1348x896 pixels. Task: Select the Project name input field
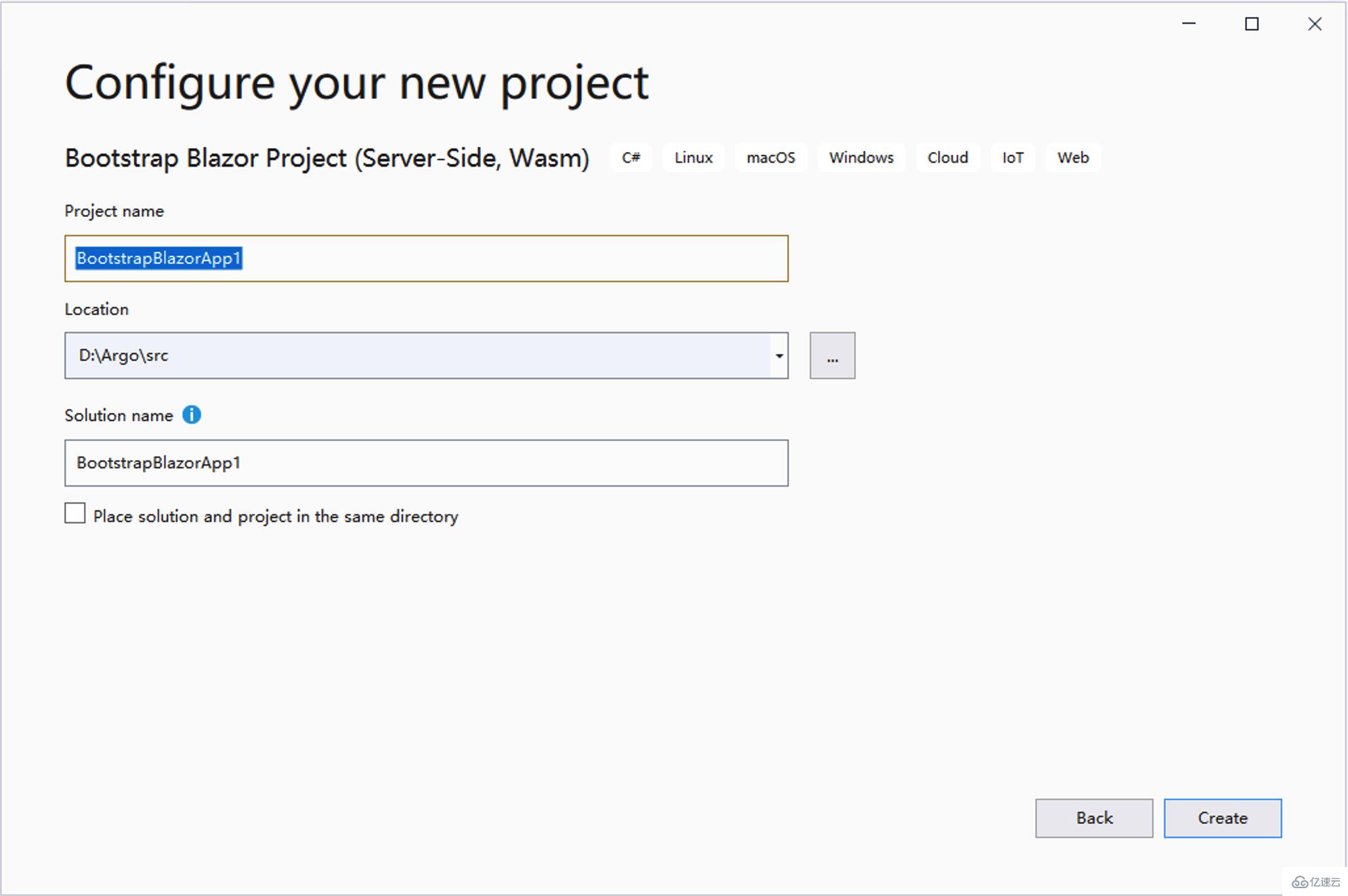pos(427,258)
